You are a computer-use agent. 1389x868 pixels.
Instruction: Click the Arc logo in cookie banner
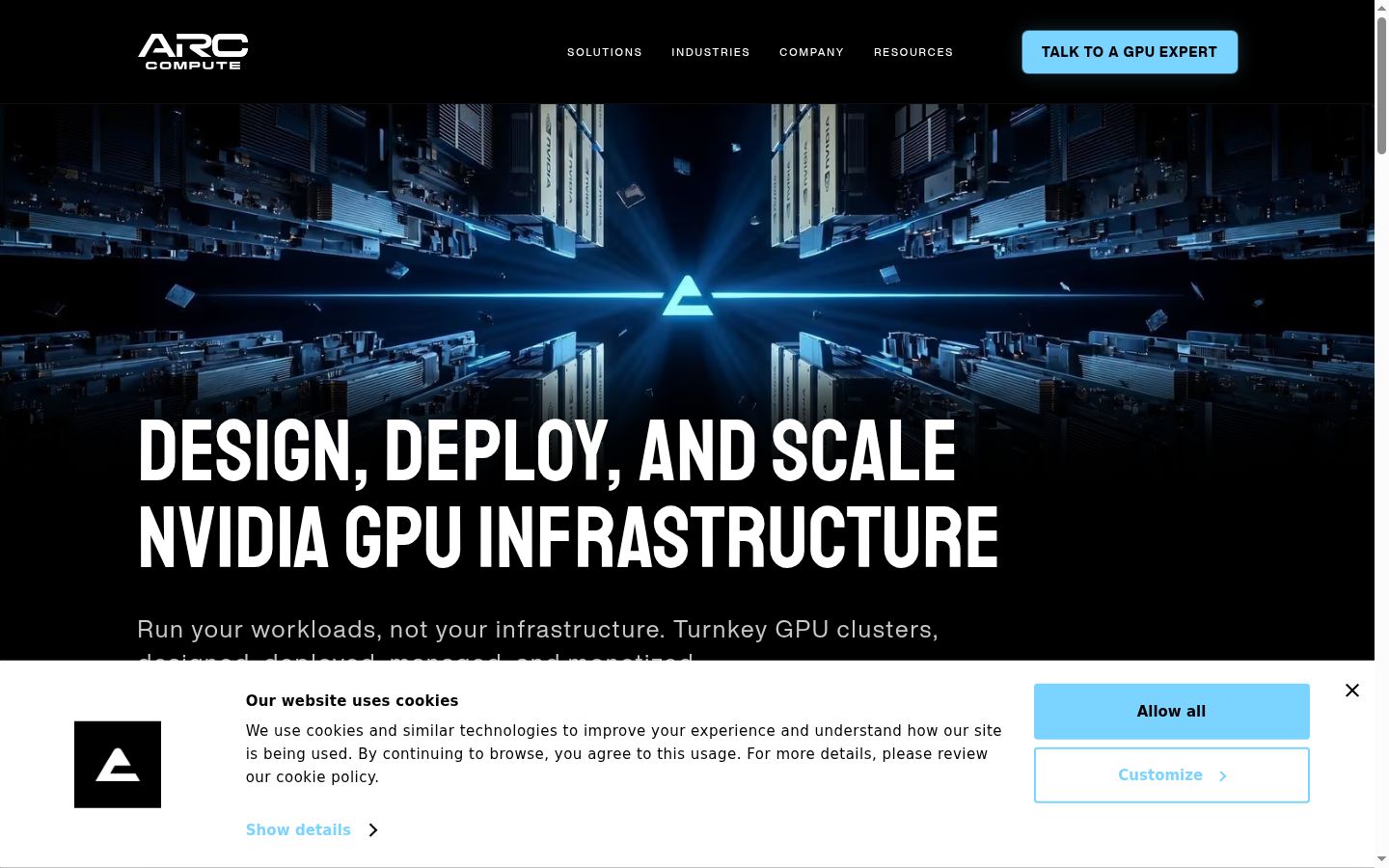pos(118,765)
